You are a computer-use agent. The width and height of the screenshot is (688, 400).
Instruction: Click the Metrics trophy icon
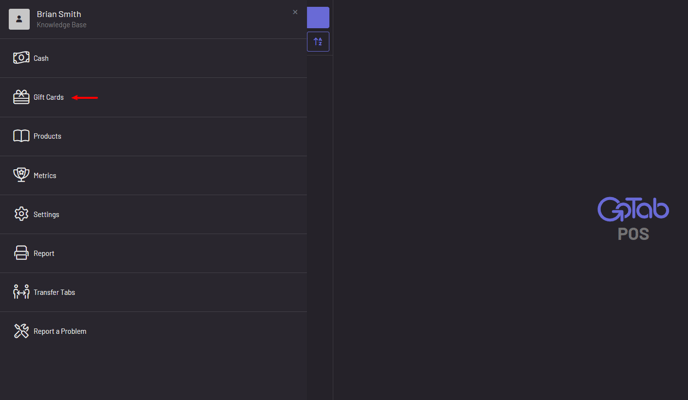coord(21,175)
